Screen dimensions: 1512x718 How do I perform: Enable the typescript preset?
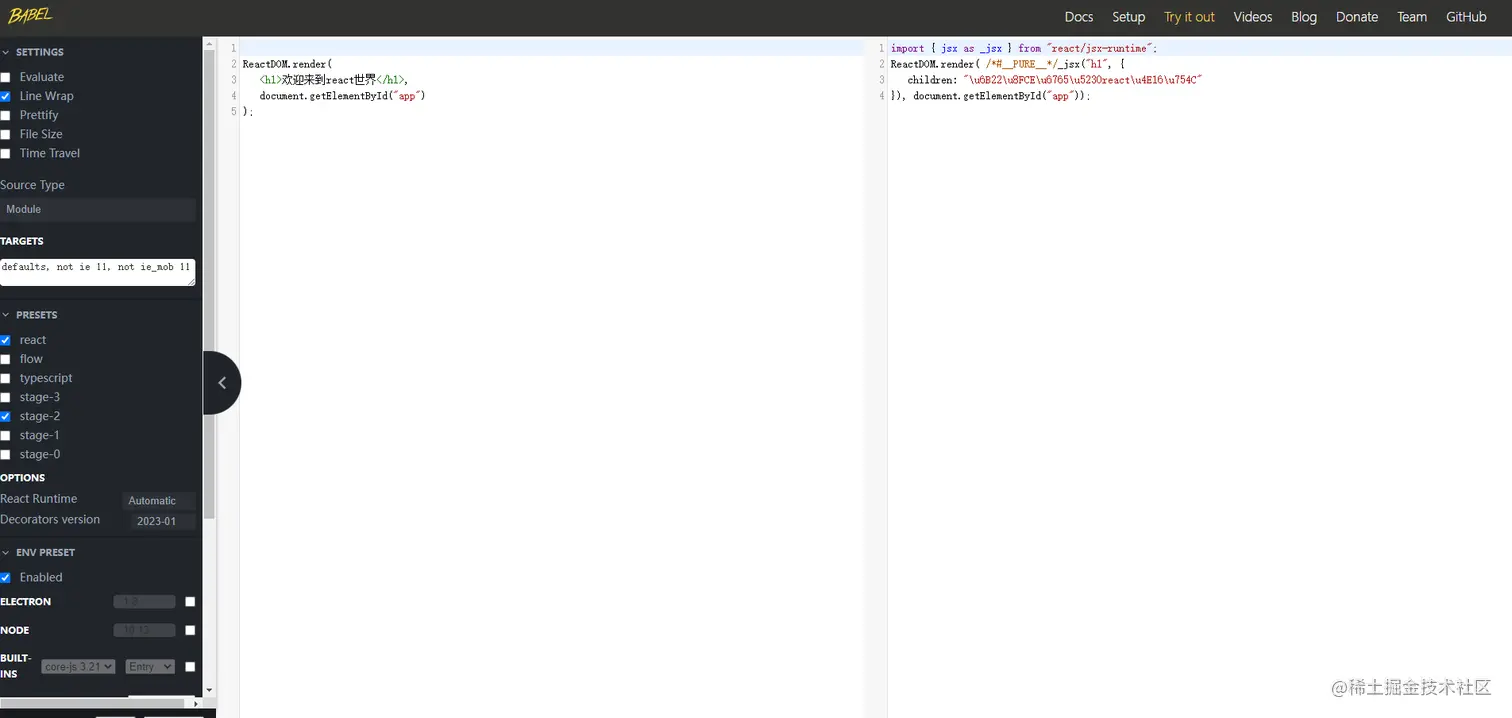pos(6,378)
